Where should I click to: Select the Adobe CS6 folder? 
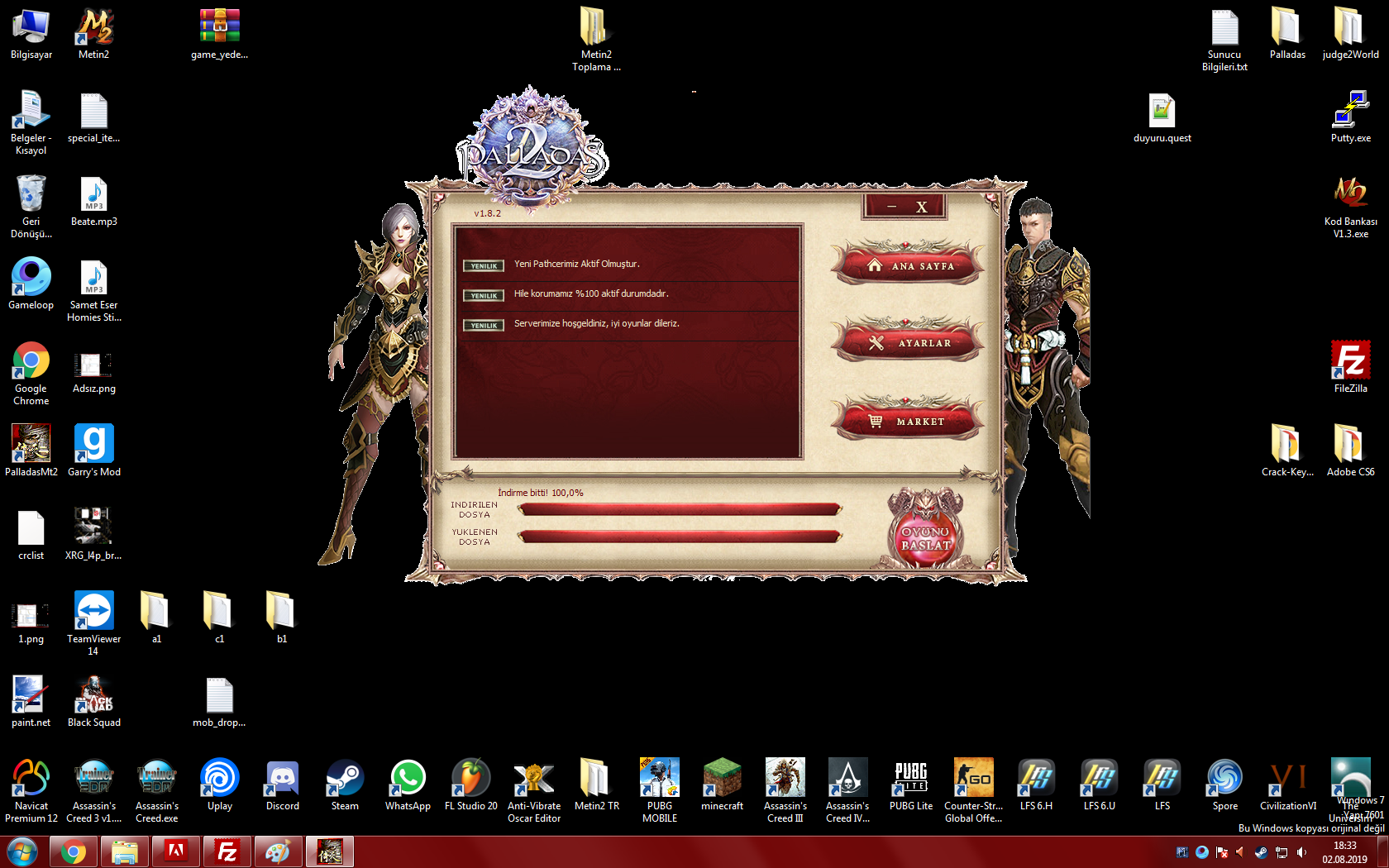(x=1350, y=451)
